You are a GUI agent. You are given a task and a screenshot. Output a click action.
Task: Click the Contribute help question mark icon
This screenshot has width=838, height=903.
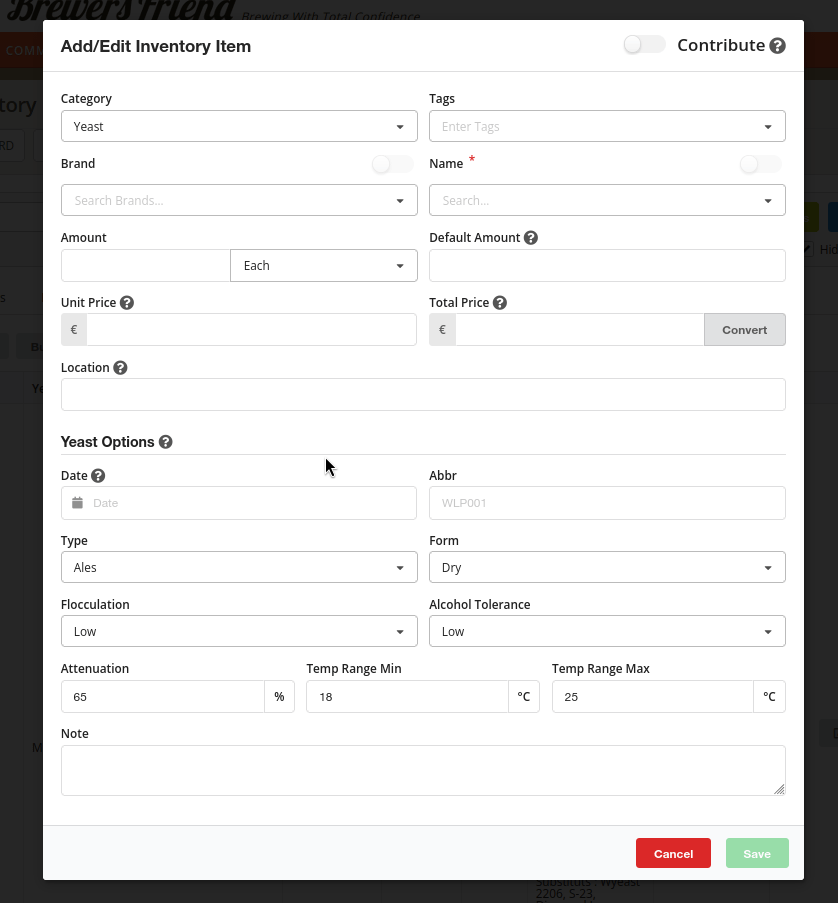tap(777, 46)
